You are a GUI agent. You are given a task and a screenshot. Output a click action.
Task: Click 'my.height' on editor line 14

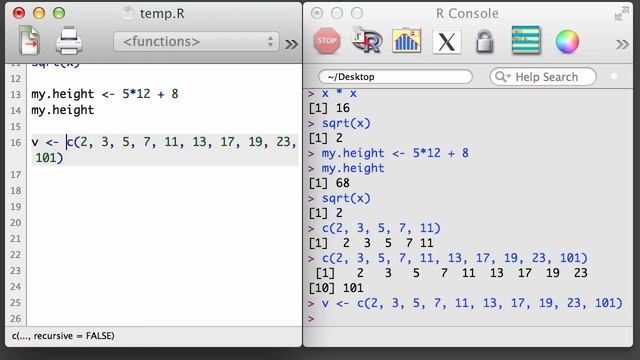tap(63, 110)
